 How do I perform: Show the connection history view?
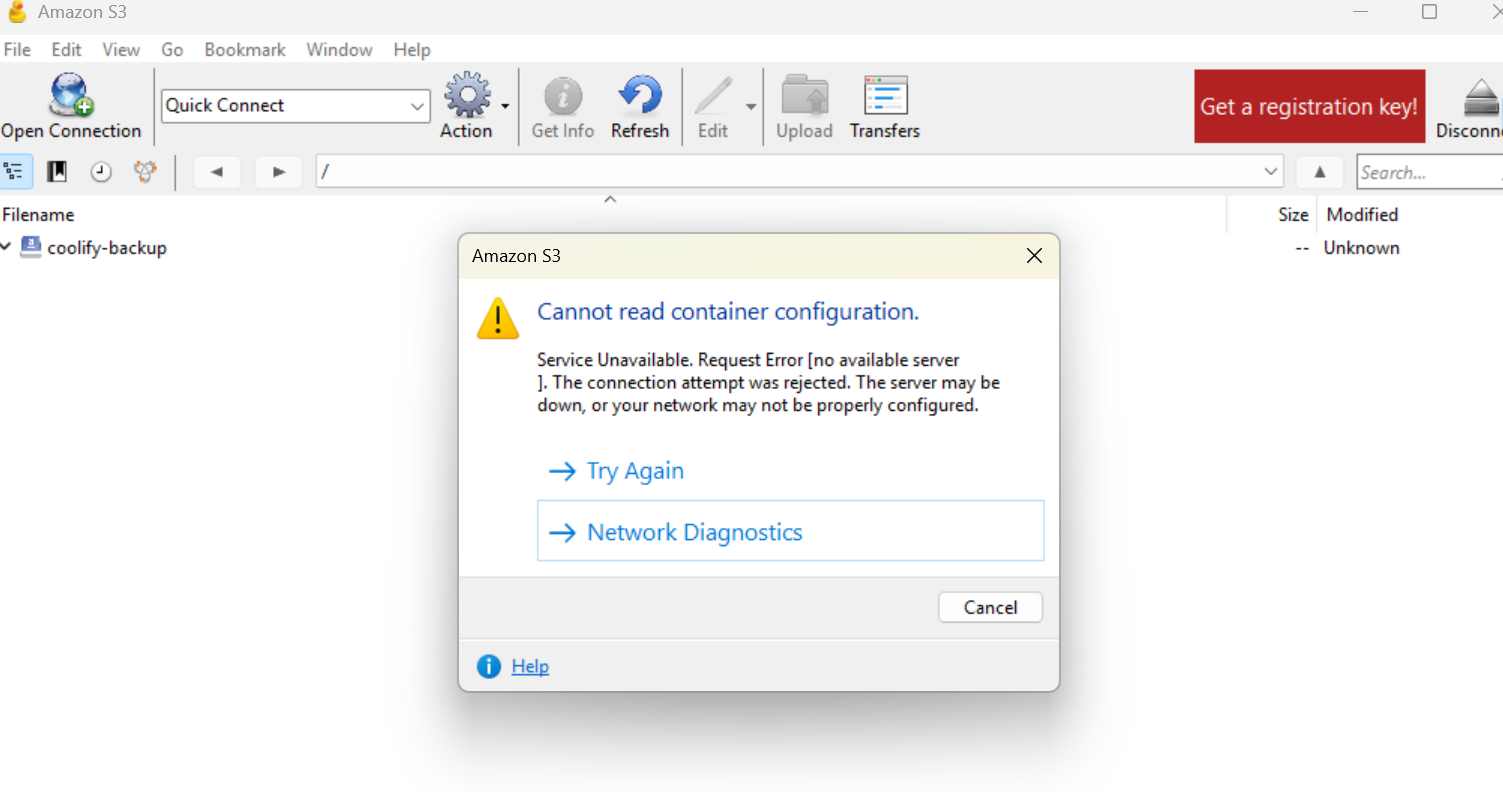101,172
